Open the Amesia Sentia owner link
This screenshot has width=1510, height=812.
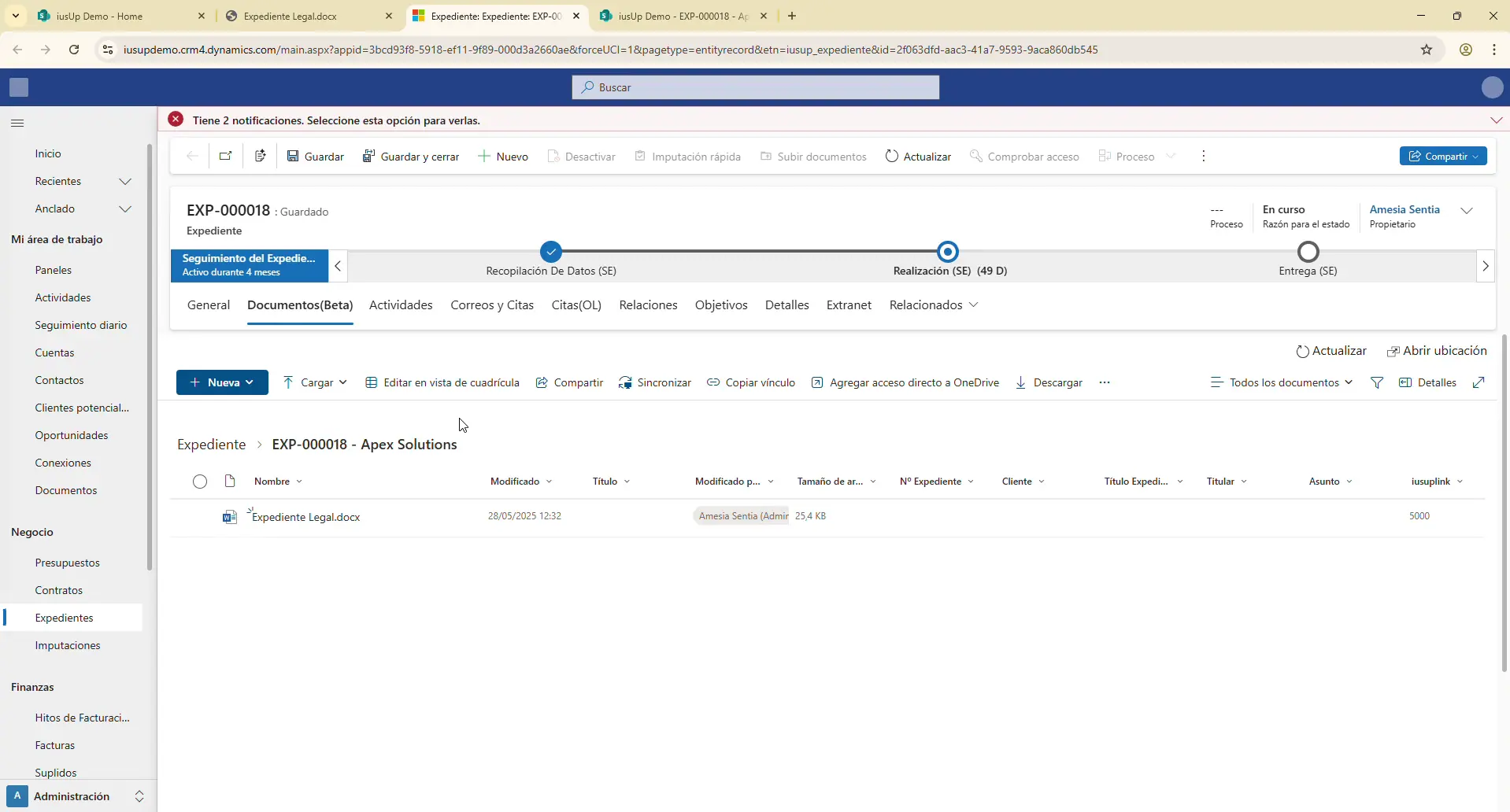(1405, 209)
